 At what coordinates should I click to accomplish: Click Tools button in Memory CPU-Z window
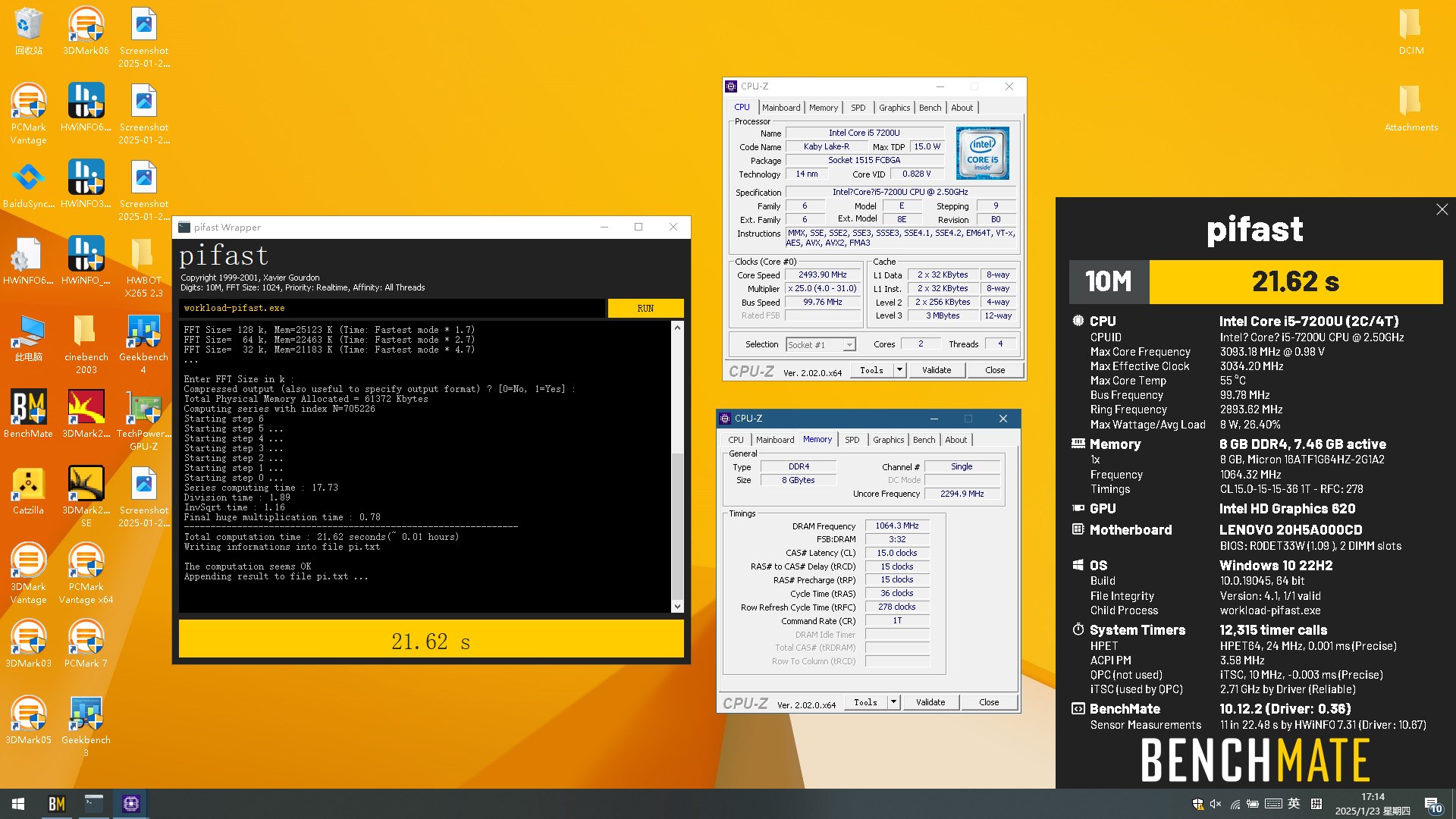pyautogui.click(x=865, y=702)
